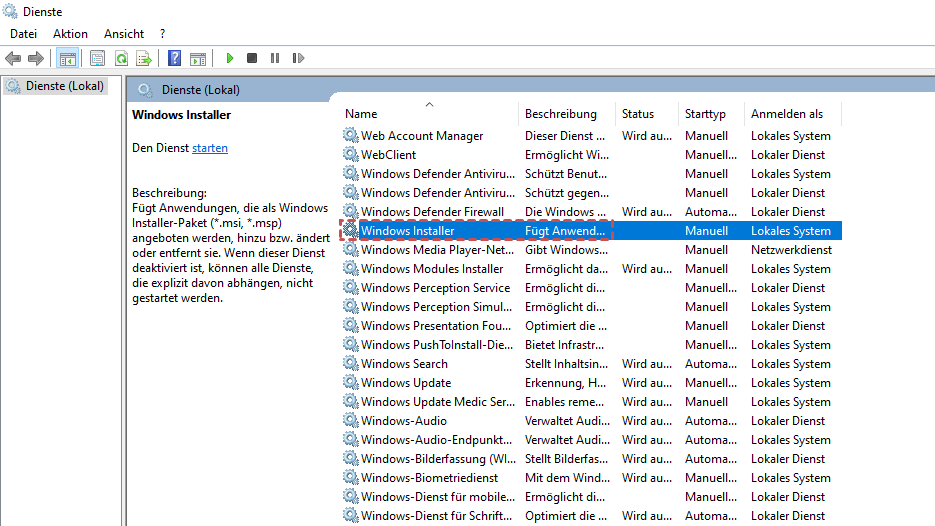
Task: Open the Ansicht menu
Action: point(124,34)
